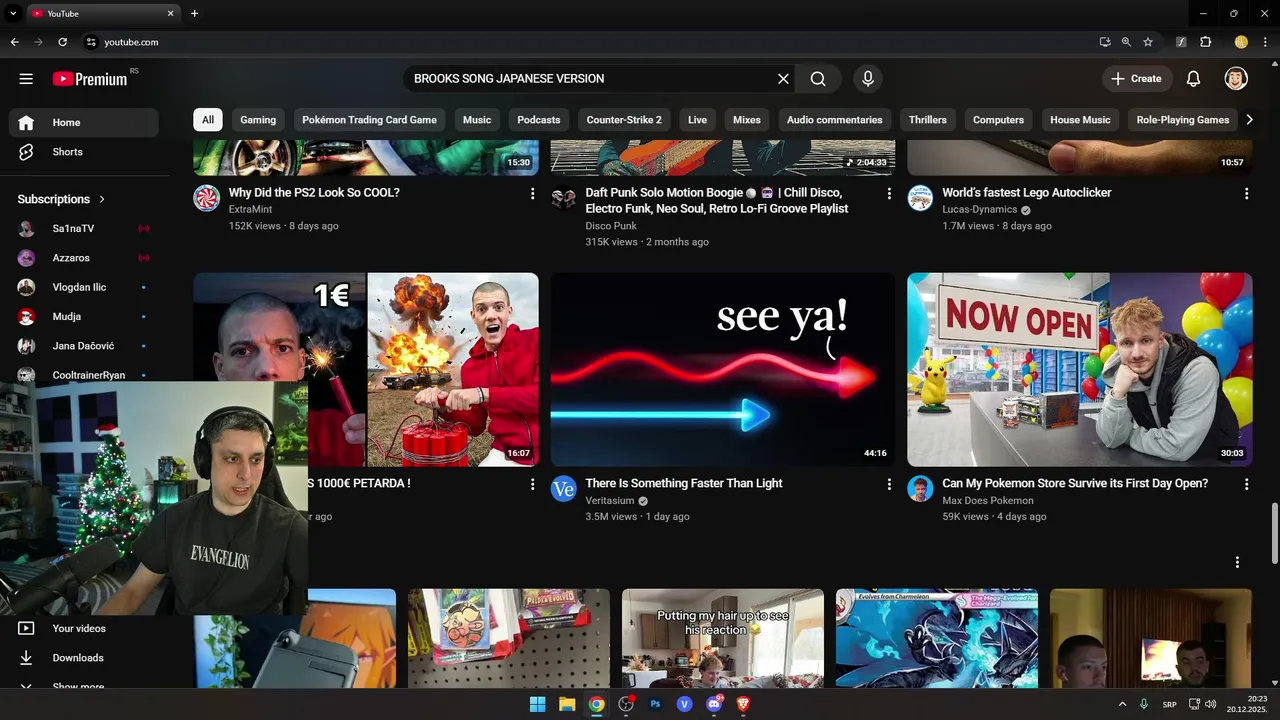Screen dimensions: 1280x720
Task: Open the Chrome extensions puzzle icon
Action: 1206,42
